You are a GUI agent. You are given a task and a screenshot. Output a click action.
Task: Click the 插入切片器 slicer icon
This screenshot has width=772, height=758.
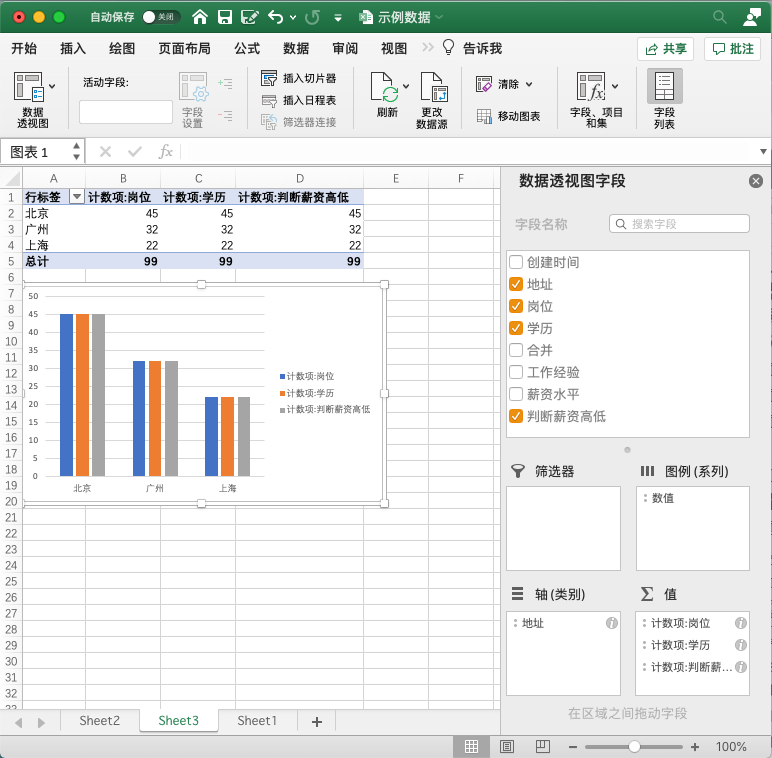point(269,78)
